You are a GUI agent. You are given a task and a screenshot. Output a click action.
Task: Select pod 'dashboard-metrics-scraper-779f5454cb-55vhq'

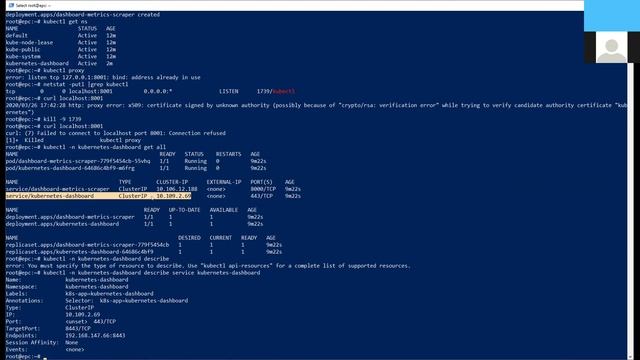78,161
